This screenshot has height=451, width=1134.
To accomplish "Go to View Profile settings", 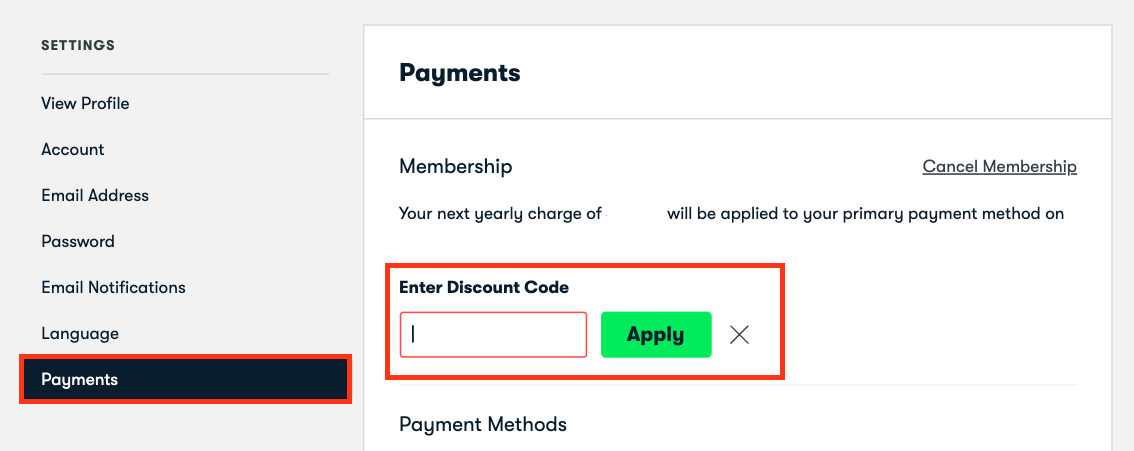I will point(85,103).
